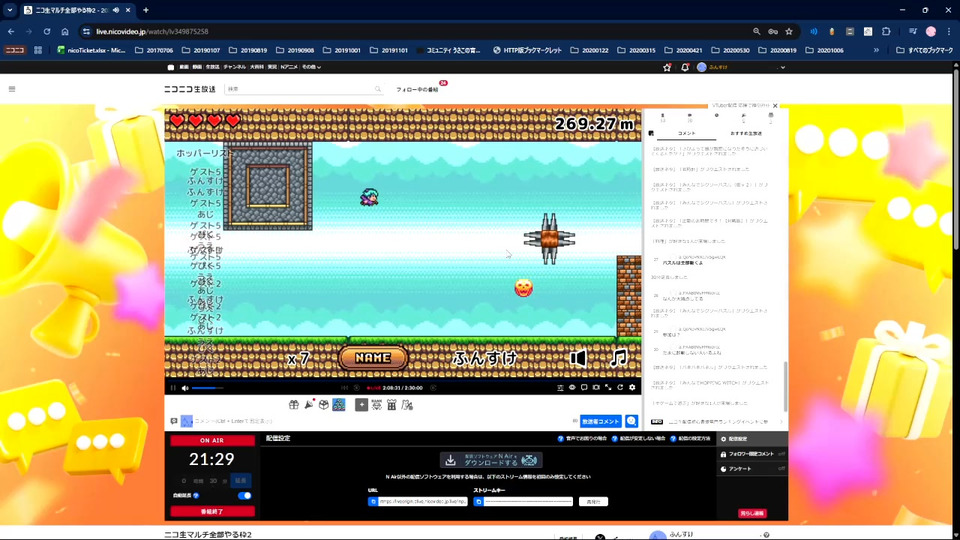Open the HTTP版ブックマークレット bookmark
Image resolution: width=960 pixels, height=540 pixels.
(527, 50)
